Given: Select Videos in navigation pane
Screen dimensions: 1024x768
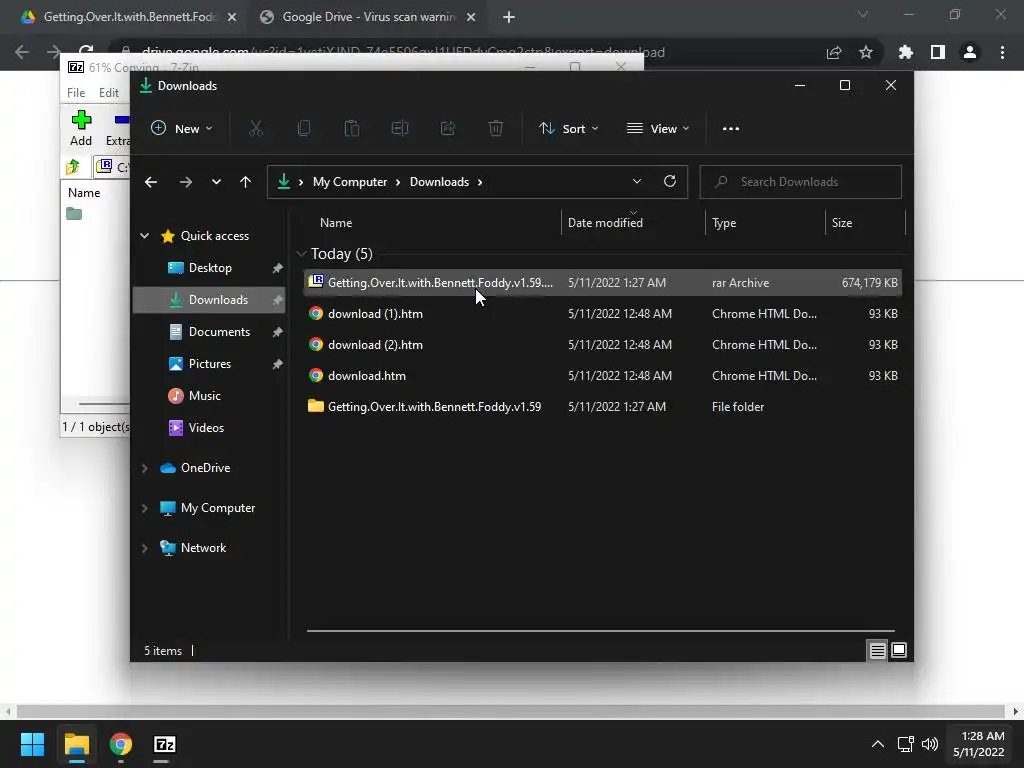Looking at the screenshot, I should coord(210,428).
